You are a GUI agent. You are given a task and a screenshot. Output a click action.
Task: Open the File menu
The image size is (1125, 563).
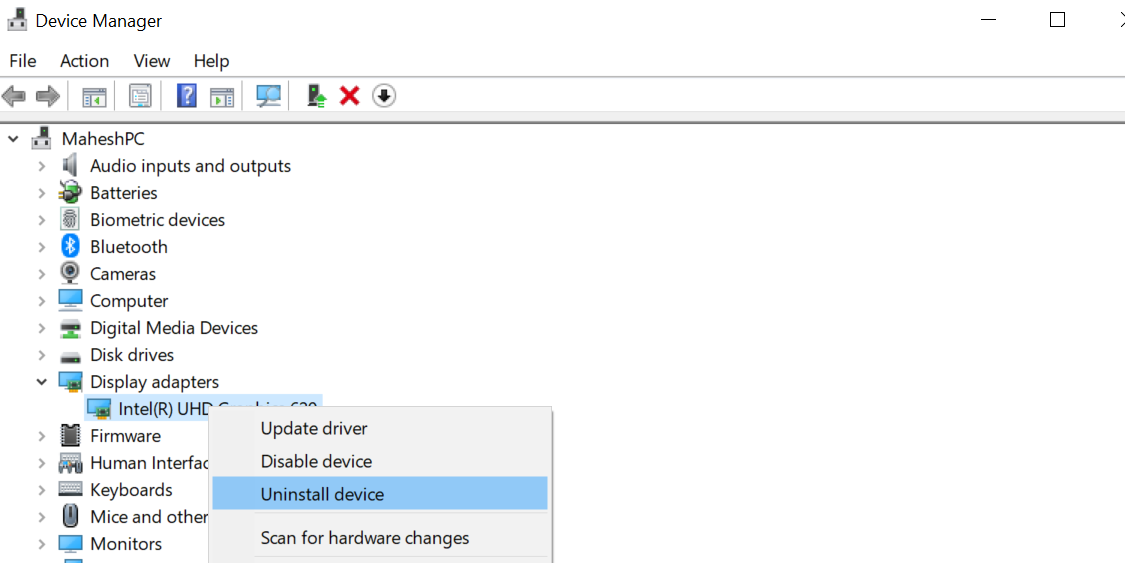[x=23, y=61]
